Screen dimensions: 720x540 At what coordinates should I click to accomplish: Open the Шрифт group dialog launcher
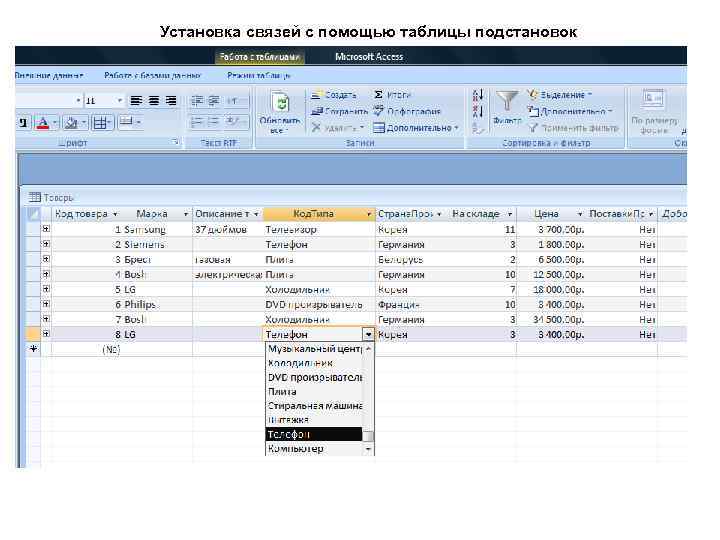point(175,142)
